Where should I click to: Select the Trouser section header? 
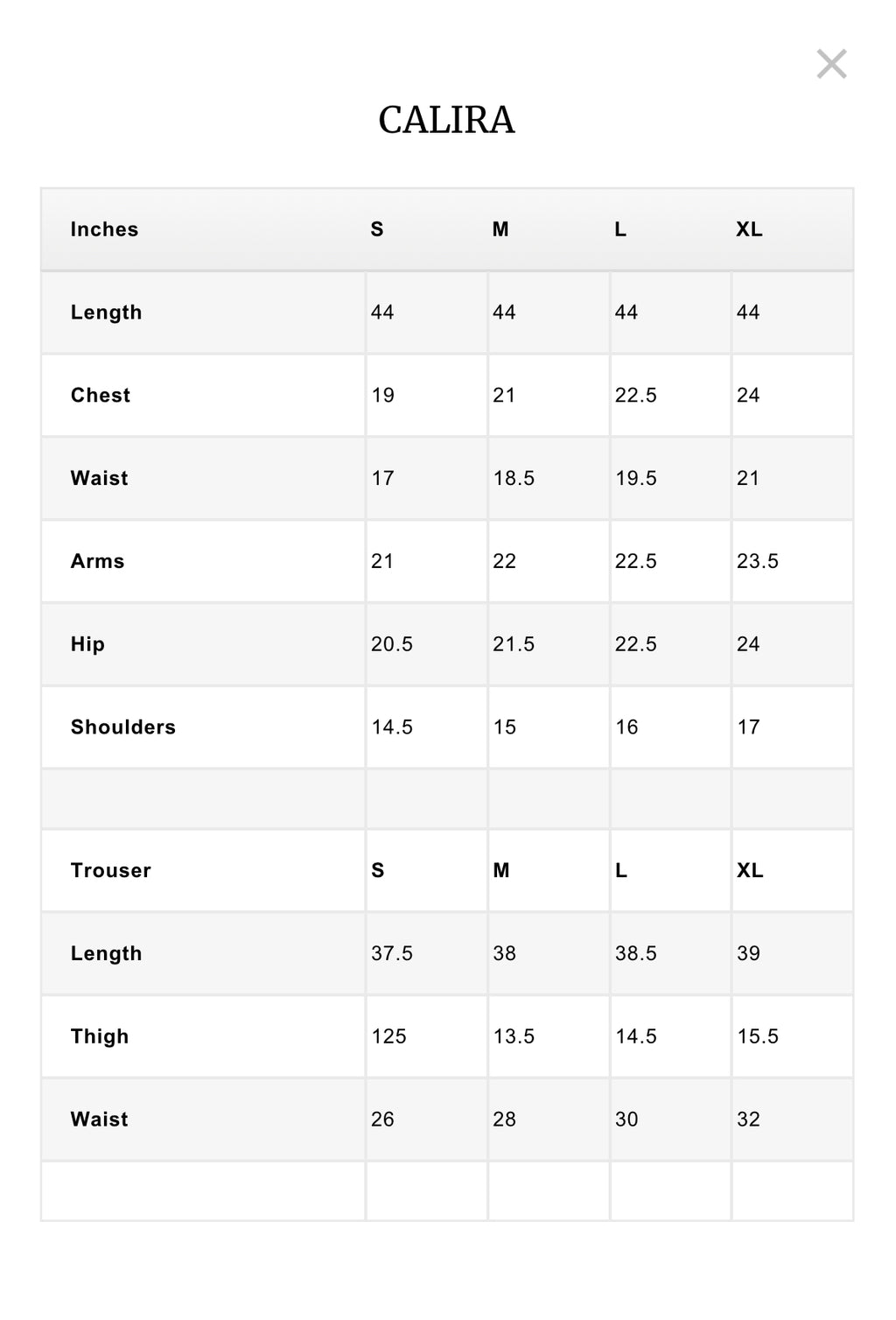pyautogui.click(x=111, y=871)
